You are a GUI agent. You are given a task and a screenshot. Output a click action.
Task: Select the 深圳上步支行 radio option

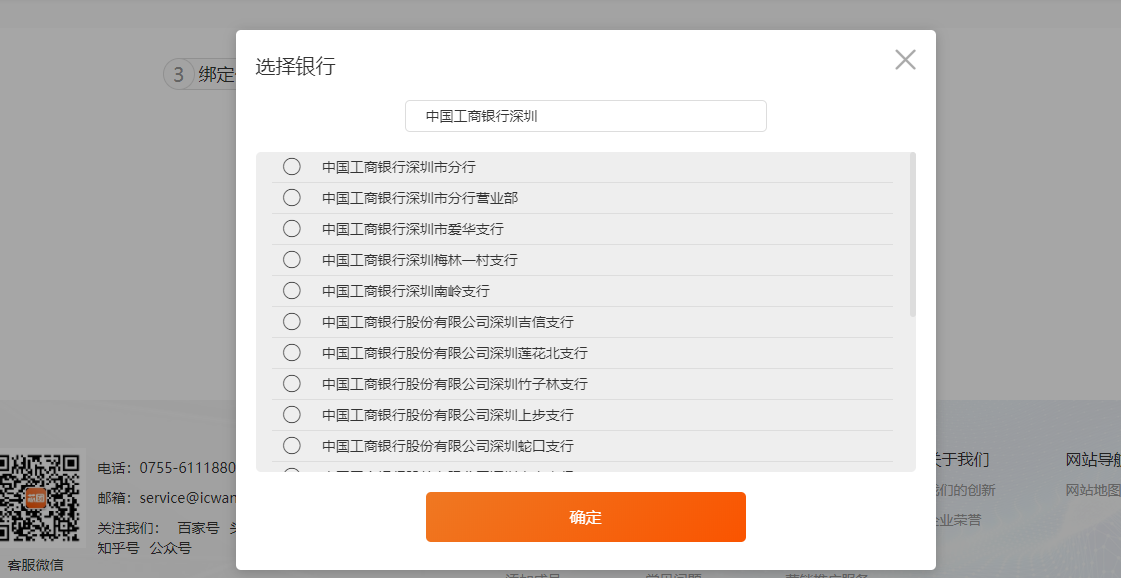(x=292, y=415)
